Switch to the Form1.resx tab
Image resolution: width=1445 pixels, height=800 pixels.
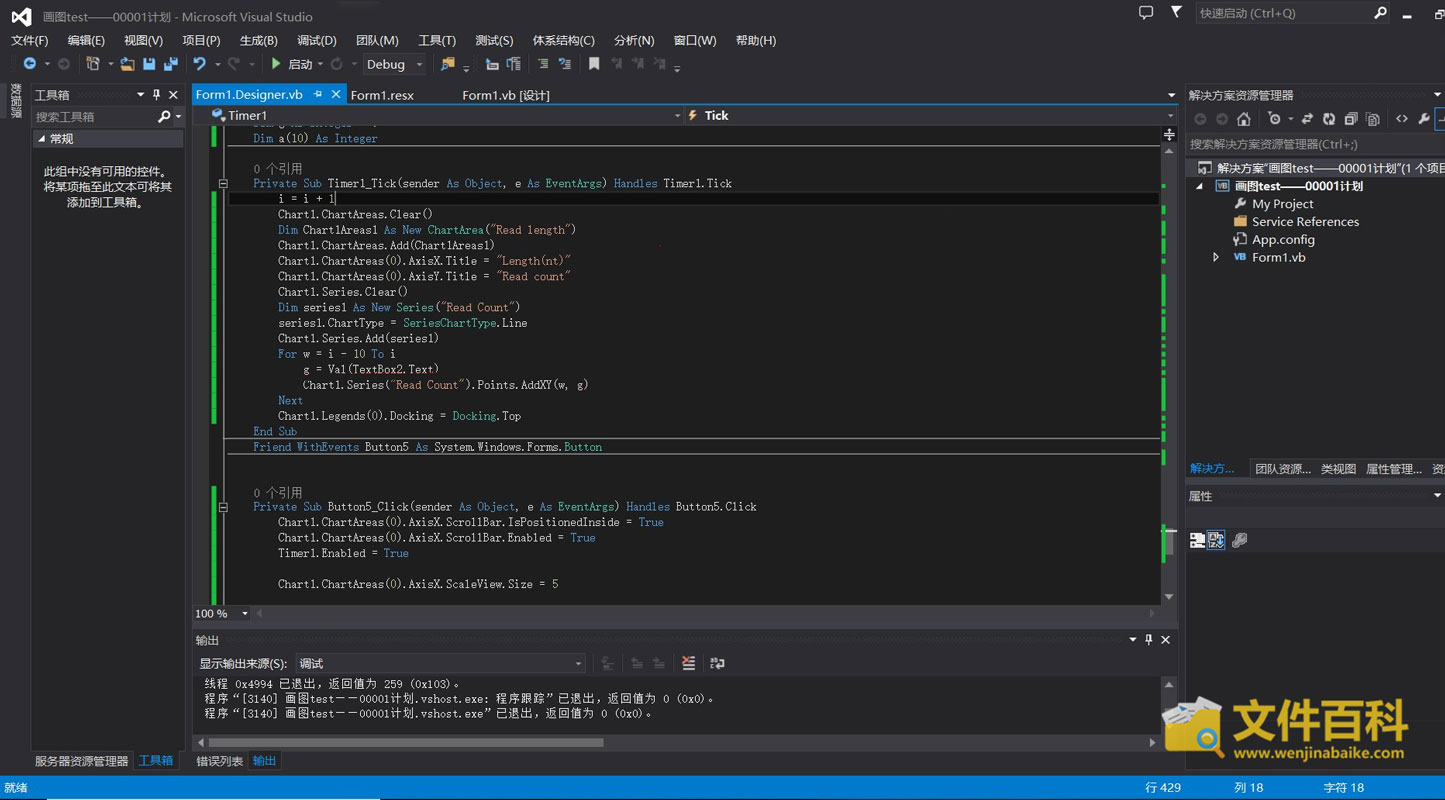[382, 95]
